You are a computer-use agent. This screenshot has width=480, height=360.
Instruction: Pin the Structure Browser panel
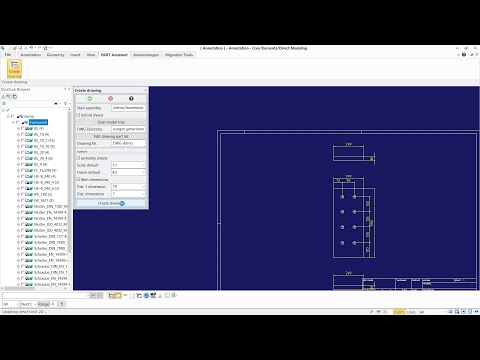(x=65, y=89)
